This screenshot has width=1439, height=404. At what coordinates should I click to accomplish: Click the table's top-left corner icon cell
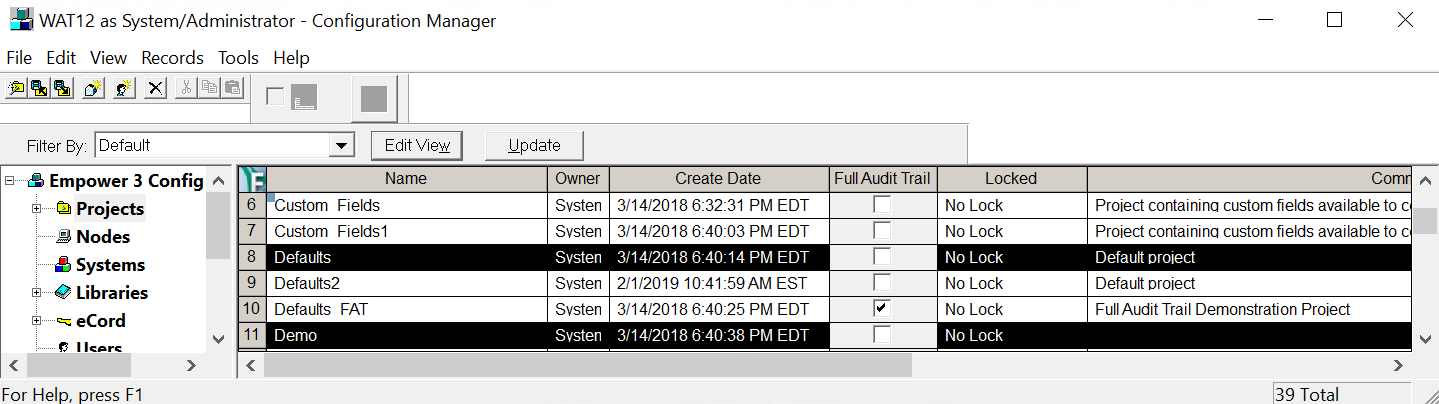tap(252, 179)
